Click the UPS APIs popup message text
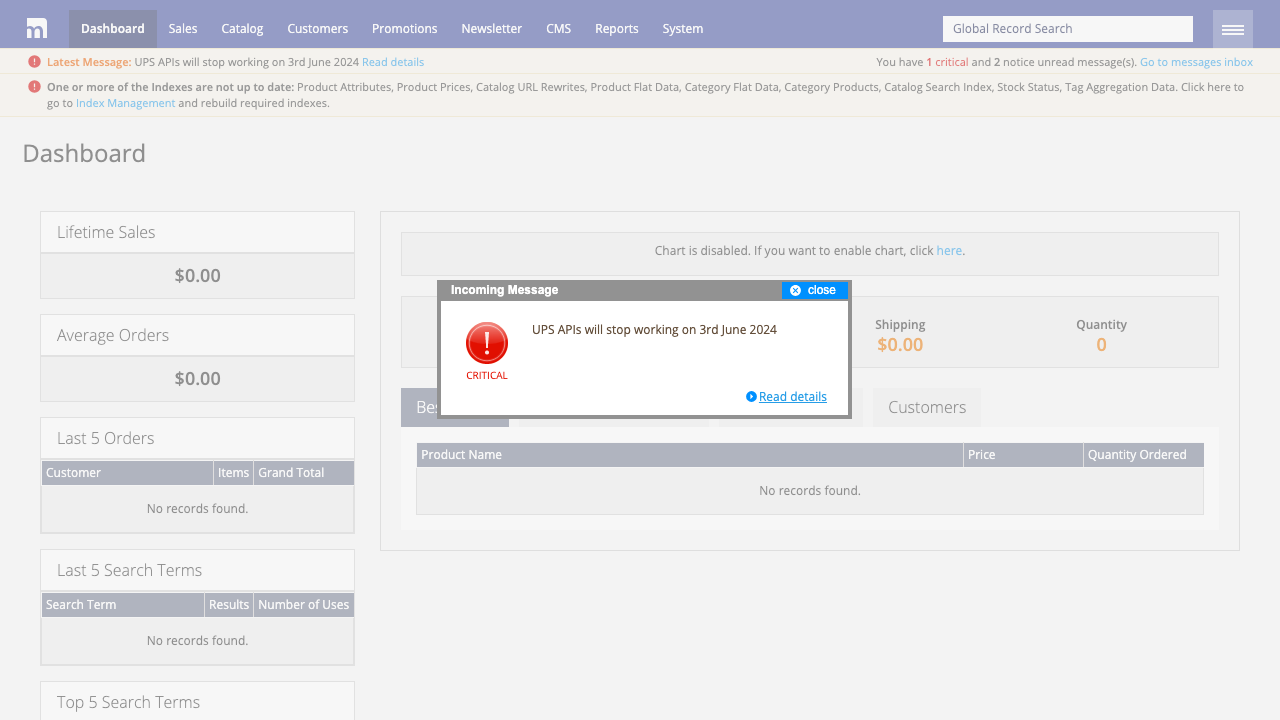 [x=654, y=330]
